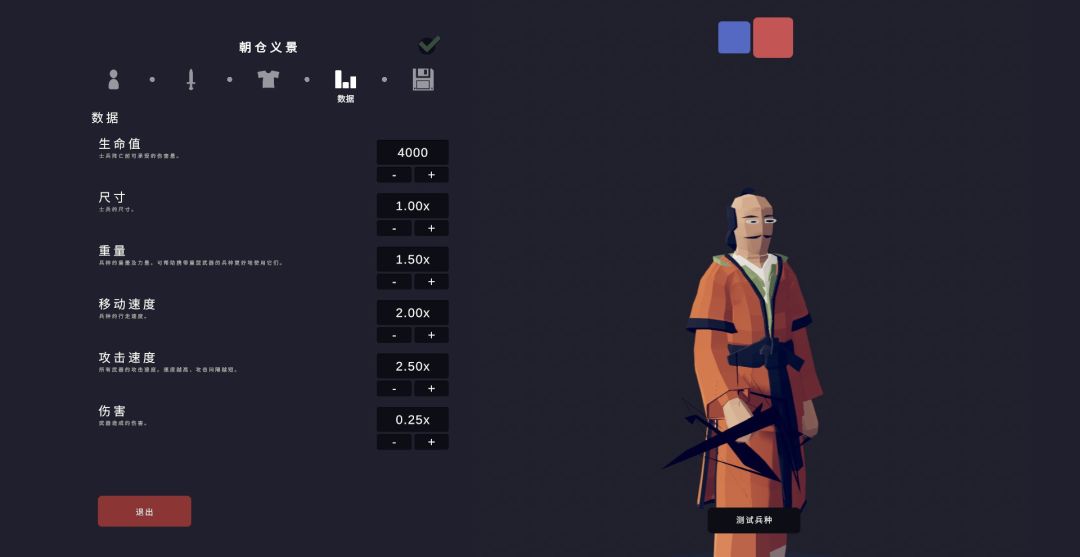Open the shirt clothing tab icon
Viewport: 1080px width, 557px height.
pos(268,78)
